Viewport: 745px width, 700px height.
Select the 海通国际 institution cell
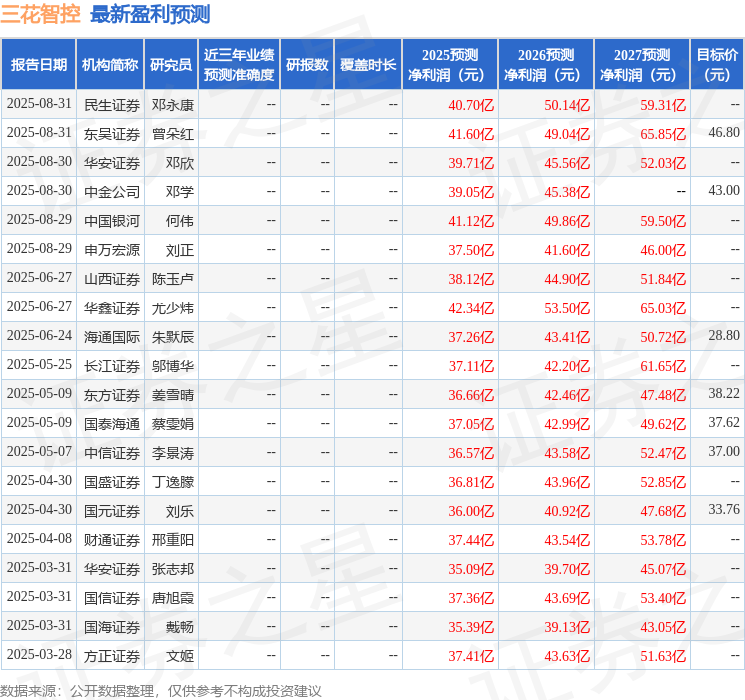[112, 337]
